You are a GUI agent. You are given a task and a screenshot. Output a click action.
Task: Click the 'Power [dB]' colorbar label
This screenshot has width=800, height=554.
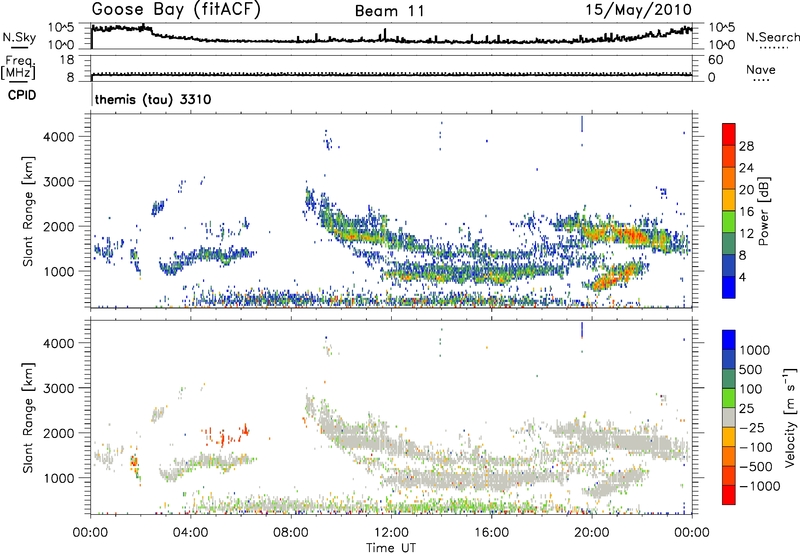[x=764, y=211]
